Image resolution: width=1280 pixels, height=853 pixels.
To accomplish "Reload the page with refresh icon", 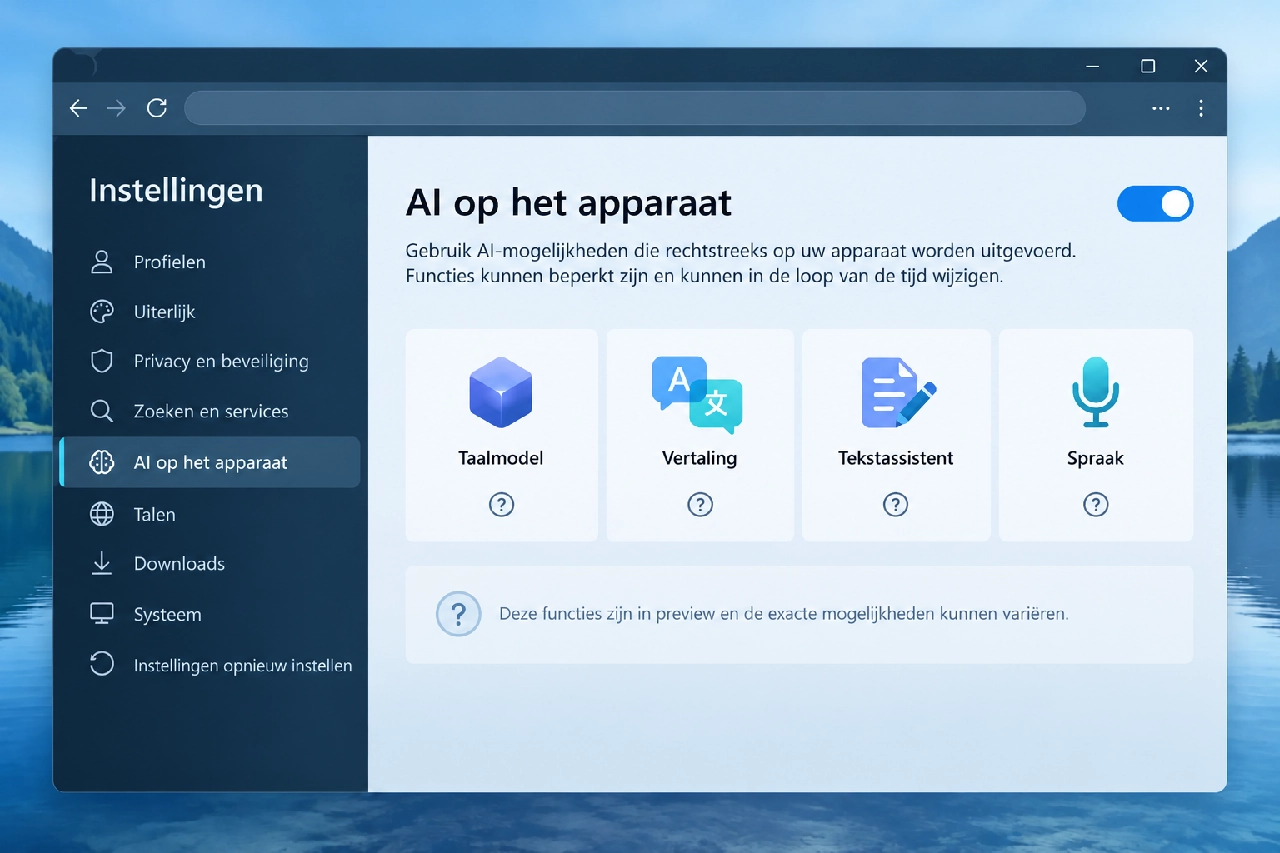I will (157, 108).
